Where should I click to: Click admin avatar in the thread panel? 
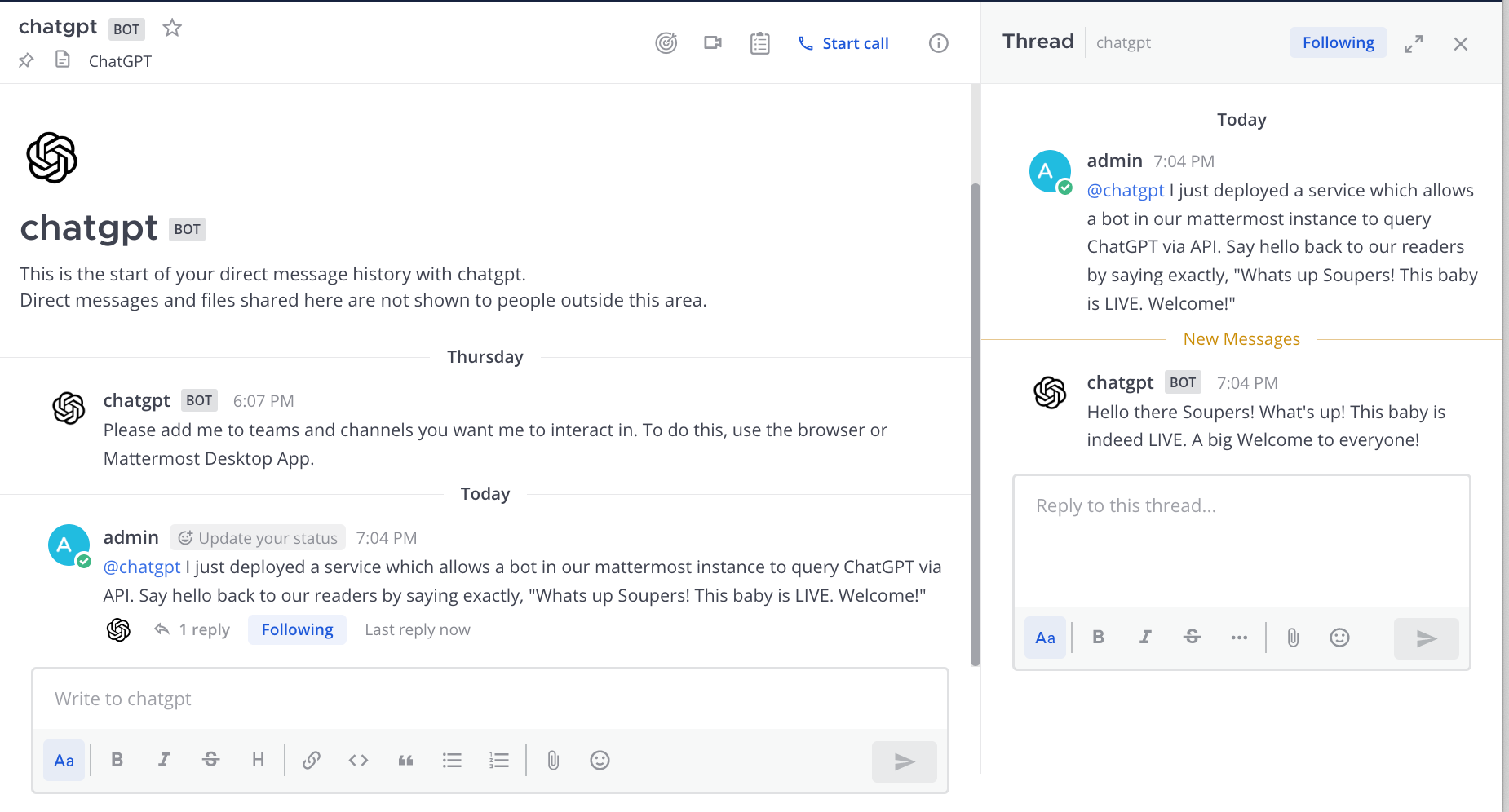click(1050, 171)
